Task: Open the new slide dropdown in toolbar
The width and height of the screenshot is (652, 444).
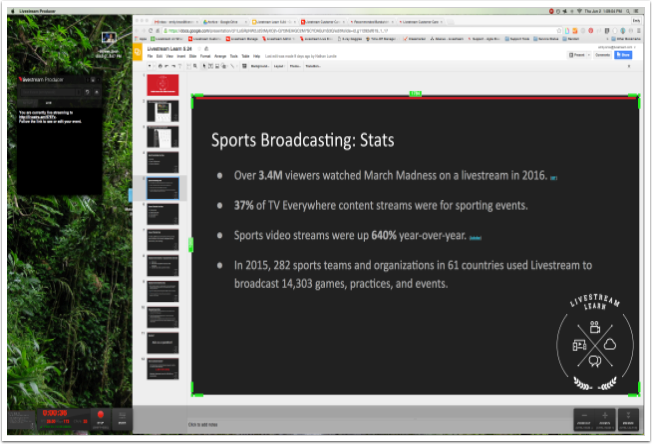Action: pyautogui.click(x=150, y=66)
